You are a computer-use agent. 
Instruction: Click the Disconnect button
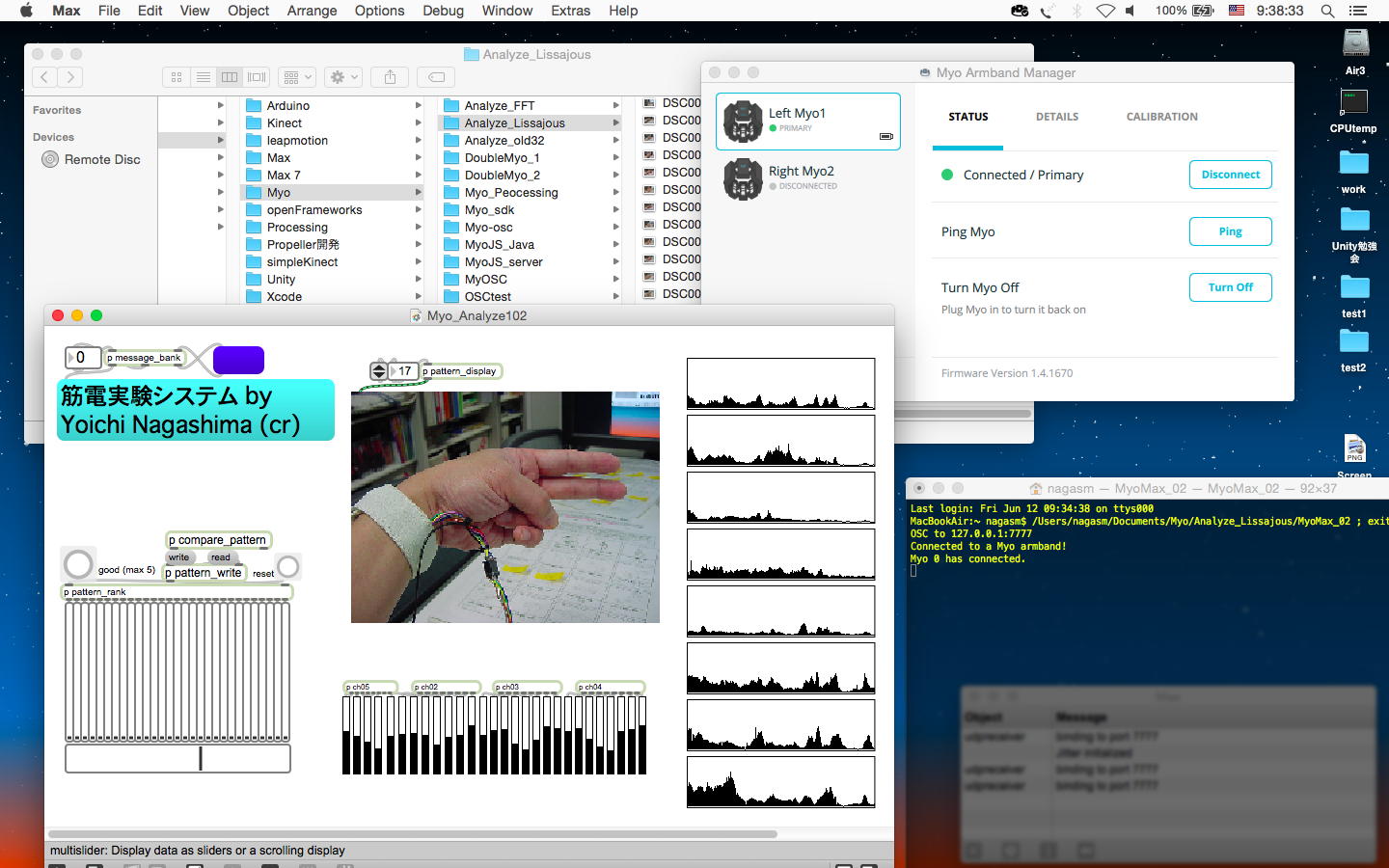click(1230, 175)
